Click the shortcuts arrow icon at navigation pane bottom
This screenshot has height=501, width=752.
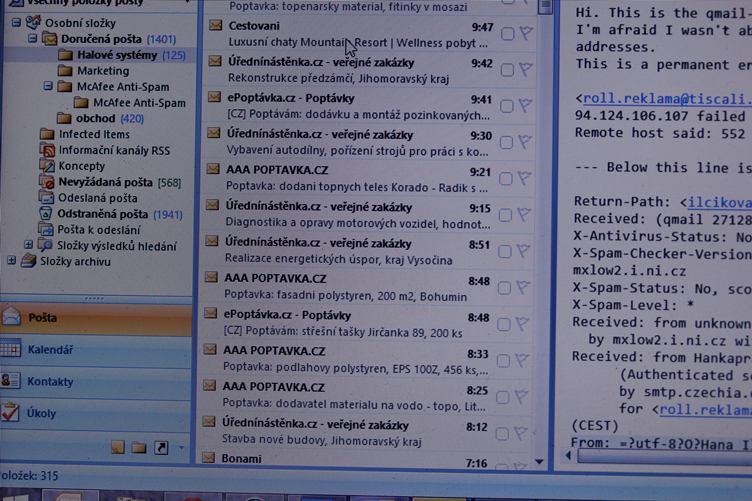point(161,448)
